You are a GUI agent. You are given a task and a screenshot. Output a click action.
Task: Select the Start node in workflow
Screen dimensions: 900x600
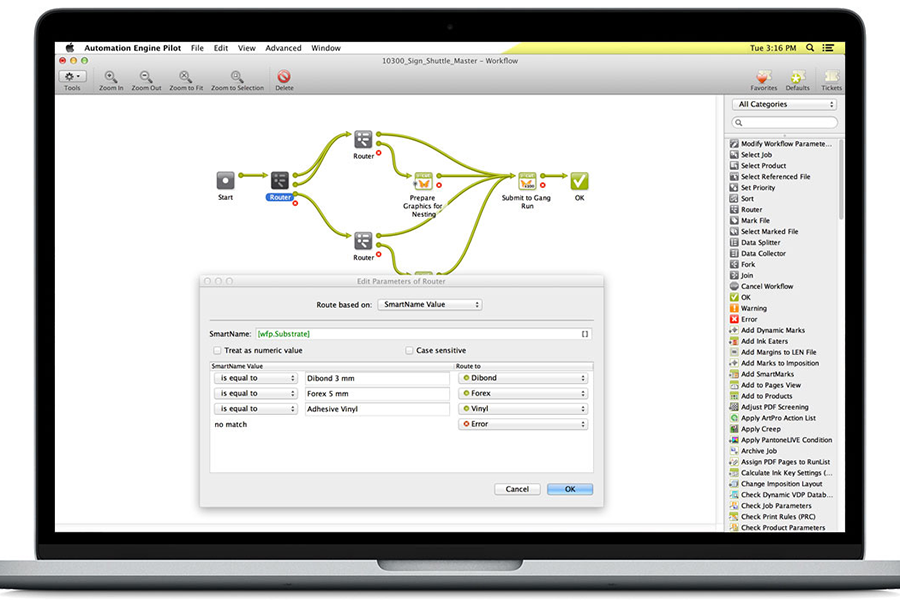click(226, 180)
